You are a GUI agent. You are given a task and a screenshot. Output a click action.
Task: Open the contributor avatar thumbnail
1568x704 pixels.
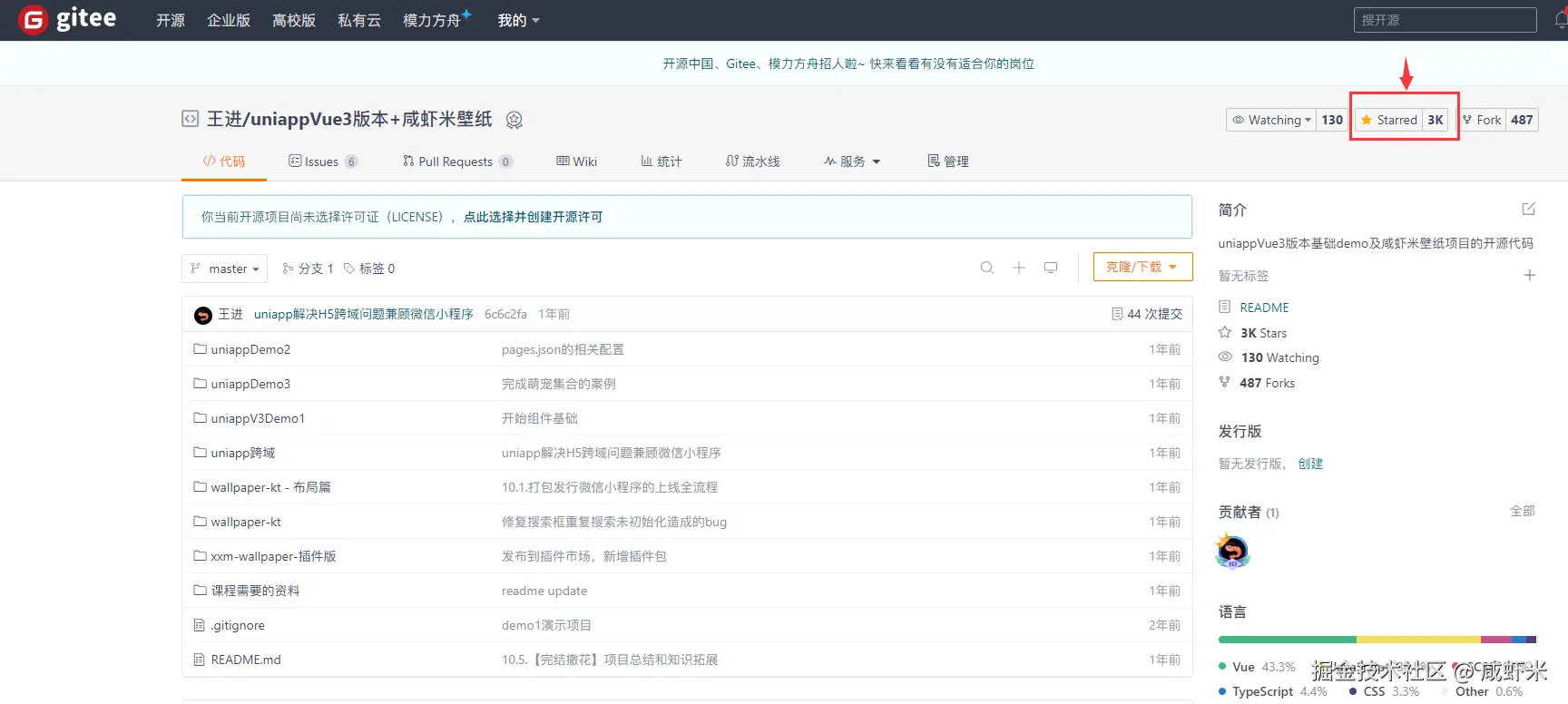tap(1232, 552)
